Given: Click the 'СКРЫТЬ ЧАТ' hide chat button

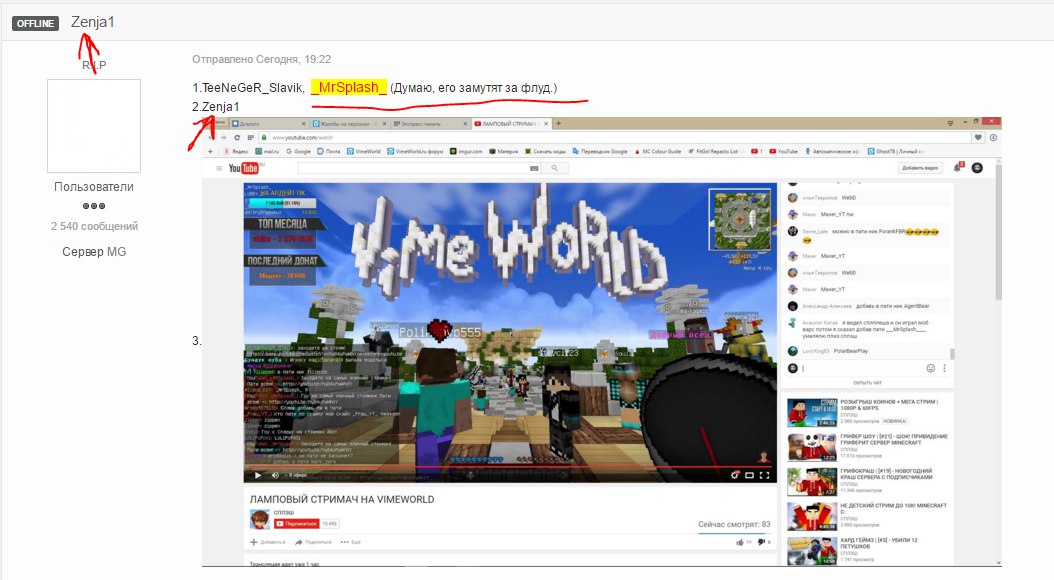Looking at the screenshot, I should 867,383.
